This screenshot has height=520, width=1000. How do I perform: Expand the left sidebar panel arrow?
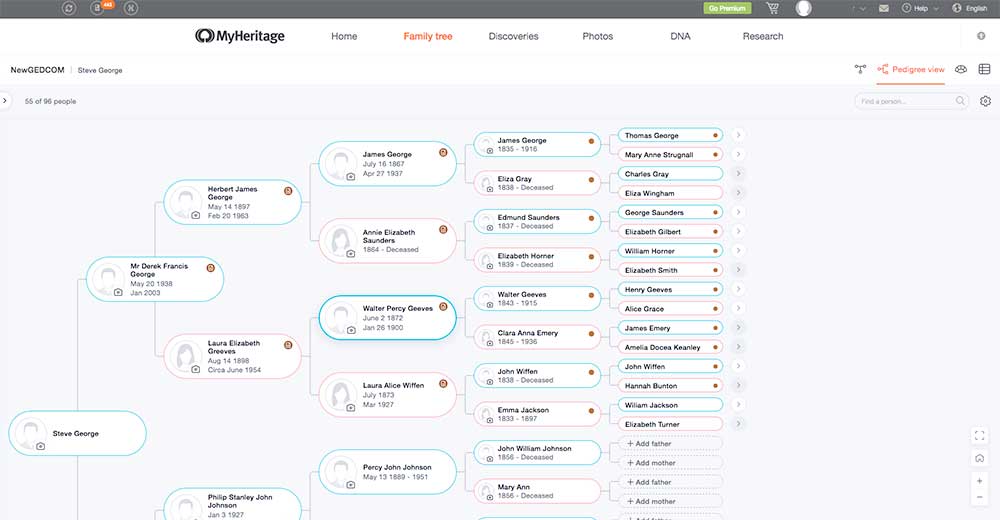coord(5,101)
